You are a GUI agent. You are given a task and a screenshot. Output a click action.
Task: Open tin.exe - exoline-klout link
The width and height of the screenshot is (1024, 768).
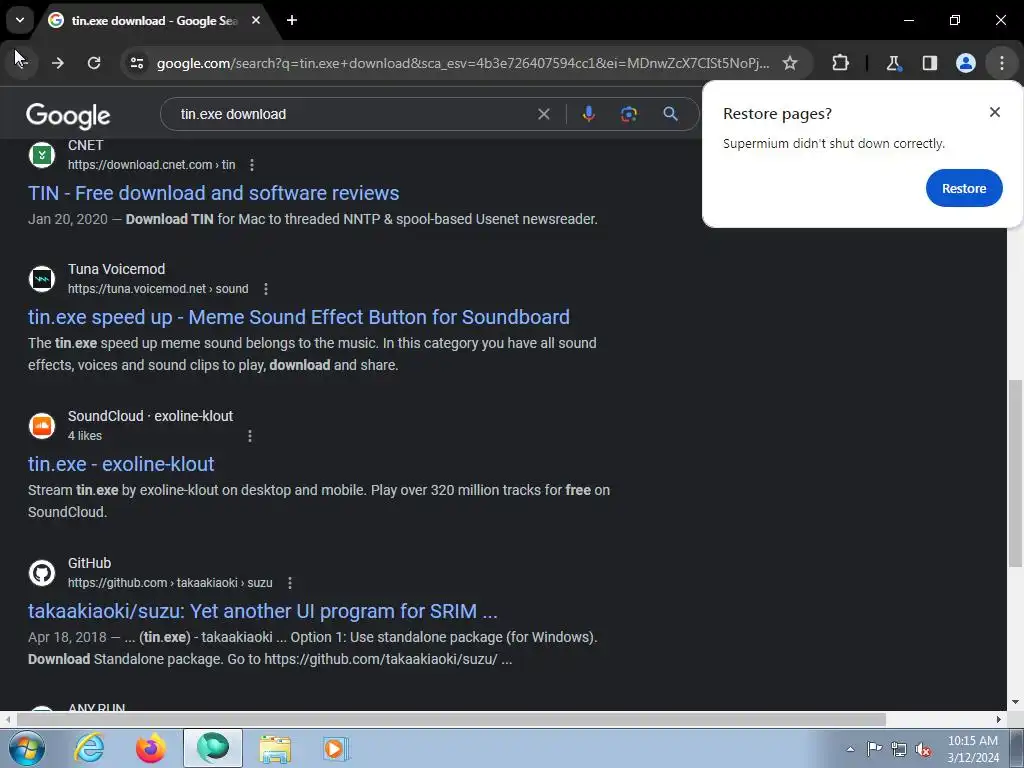[121, 464]
